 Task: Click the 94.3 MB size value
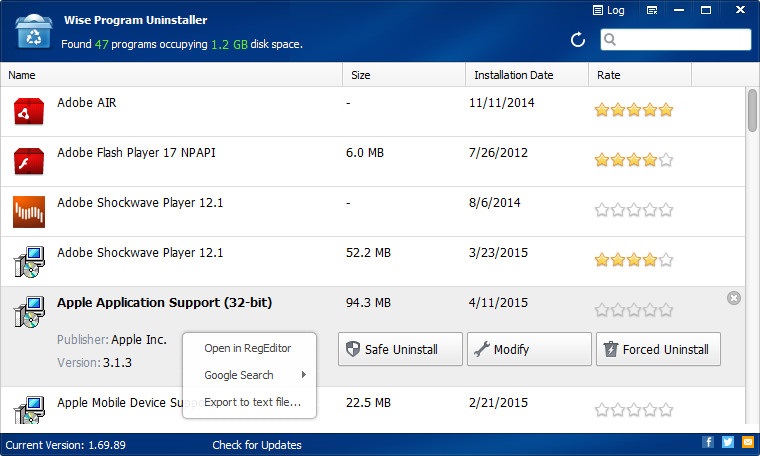[x=368, y=302]
